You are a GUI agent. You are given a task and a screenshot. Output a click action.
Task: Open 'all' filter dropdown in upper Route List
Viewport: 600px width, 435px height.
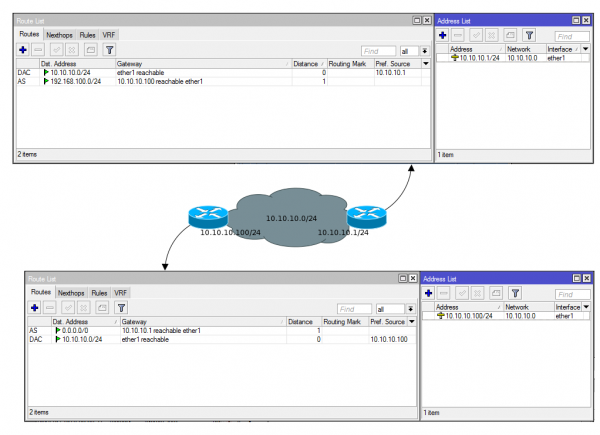click(424, 51)
